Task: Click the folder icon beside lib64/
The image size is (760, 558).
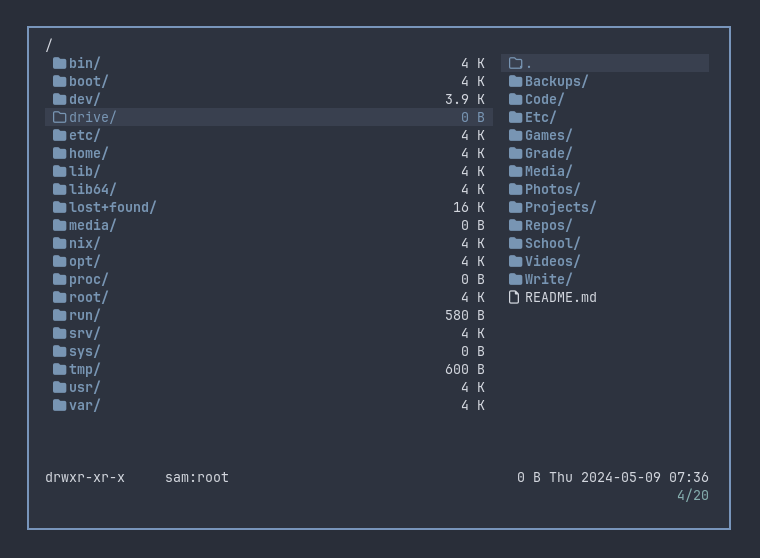Action: pos(59,189)
